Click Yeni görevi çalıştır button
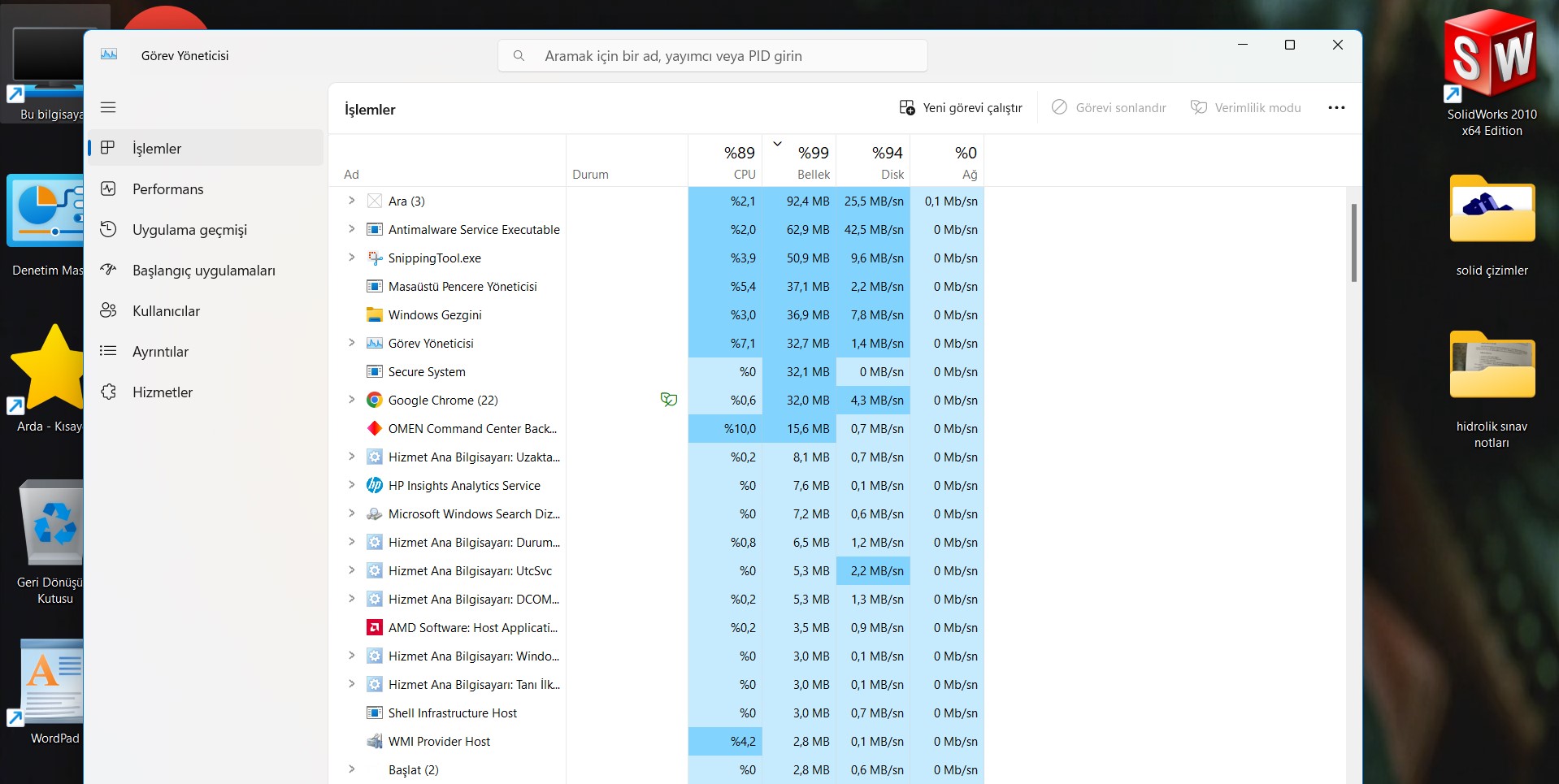Viewport: 1559px width, 784px height. [961, 107]
